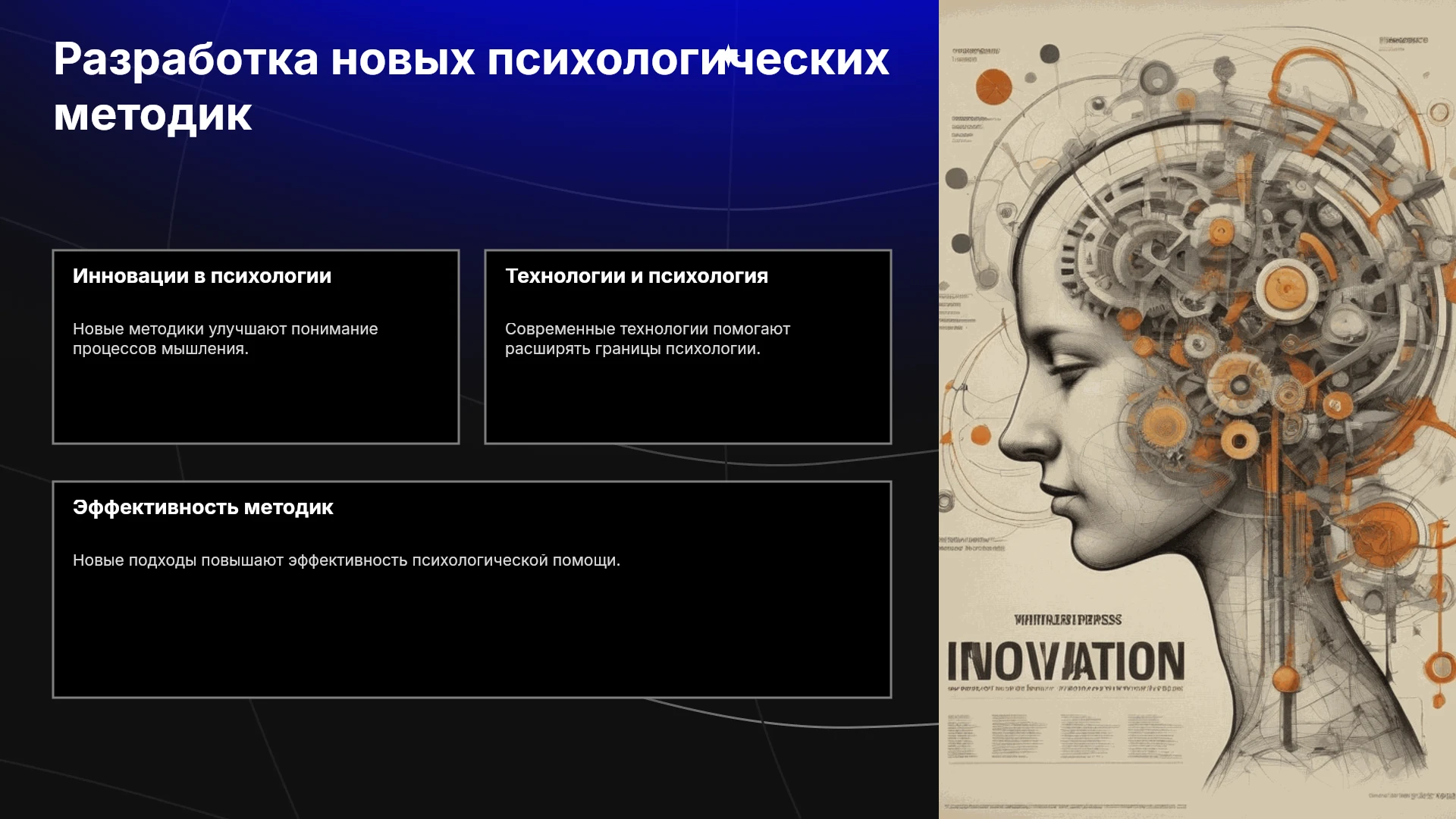This screenshot has width=1456, height=819.
Task: Click the word "методик" in the title's second line
Action: click(152, 115)
